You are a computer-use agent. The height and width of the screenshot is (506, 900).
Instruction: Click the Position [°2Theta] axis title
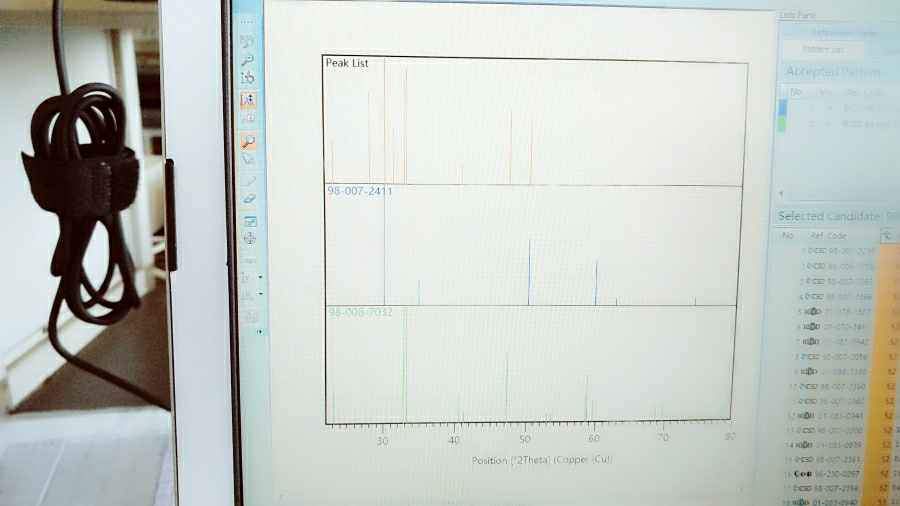click(x=542, y=460)
